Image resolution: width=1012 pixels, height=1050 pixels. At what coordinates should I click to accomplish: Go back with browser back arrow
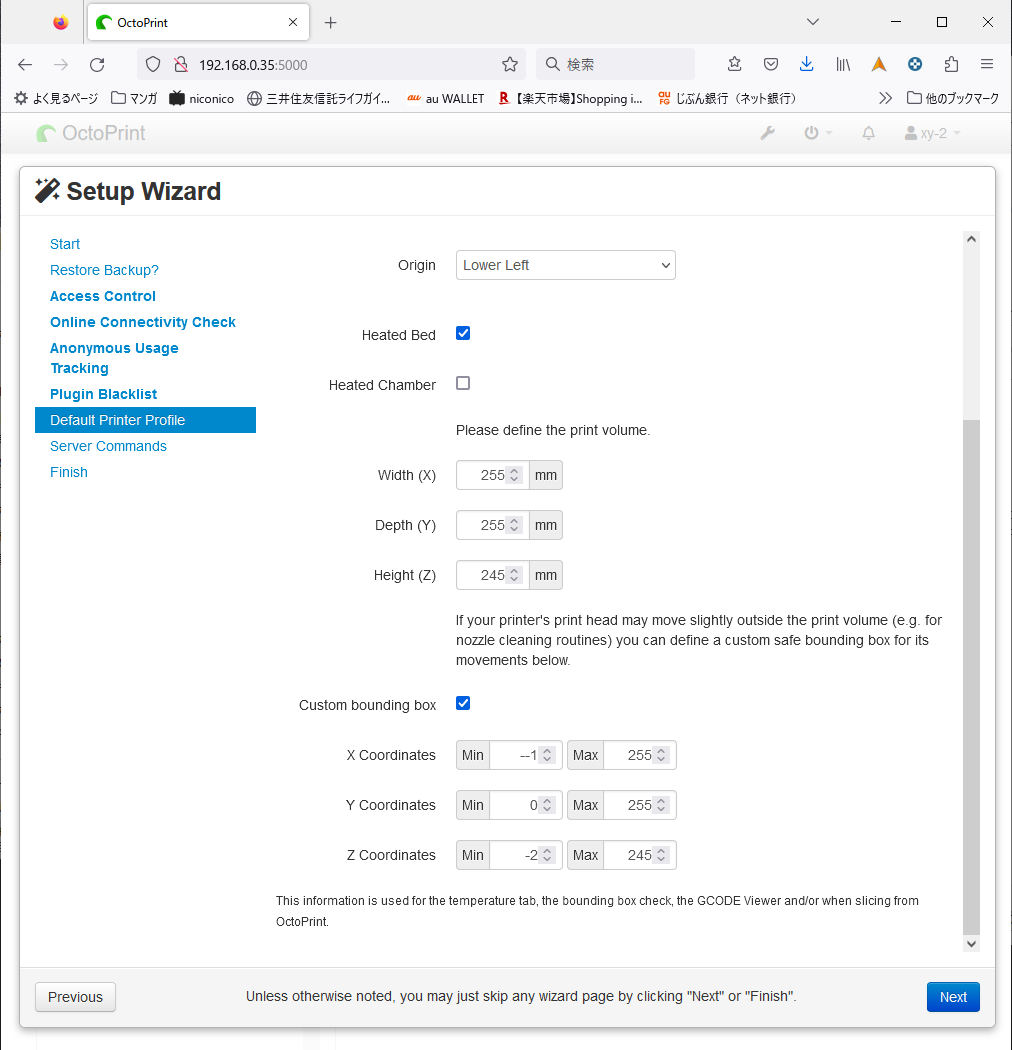click(25, 64)
